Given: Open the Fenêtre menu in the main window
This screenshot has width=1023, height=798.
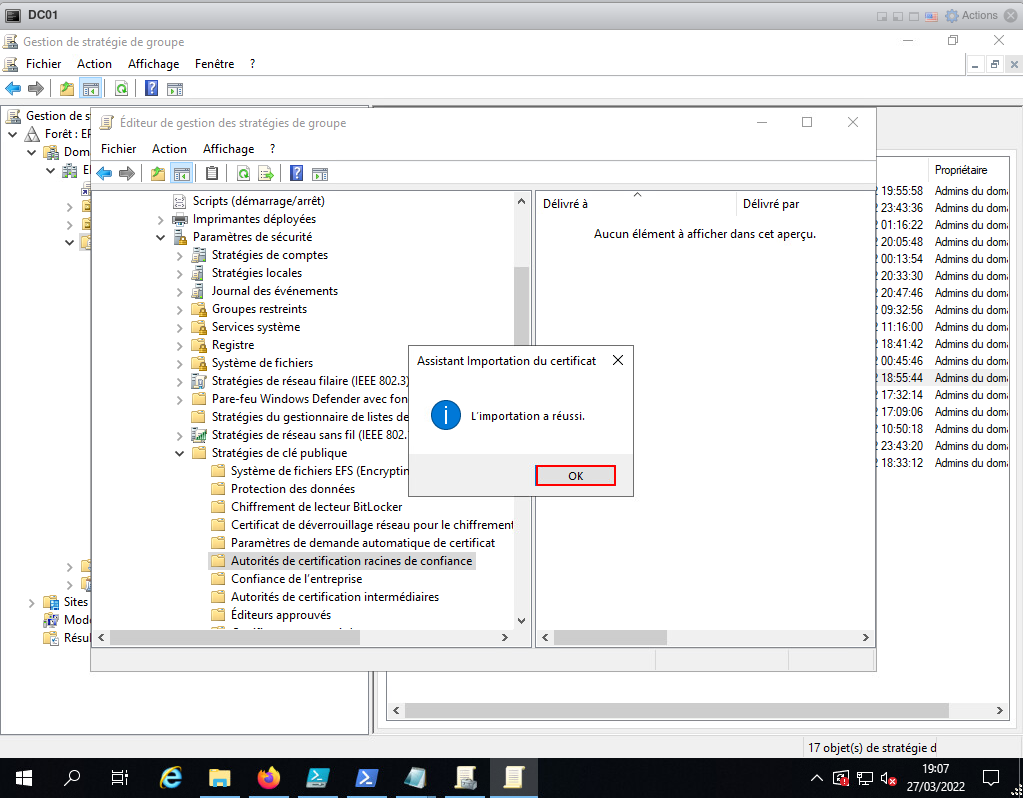Looking at the screenshot, I should coord(214,63).
